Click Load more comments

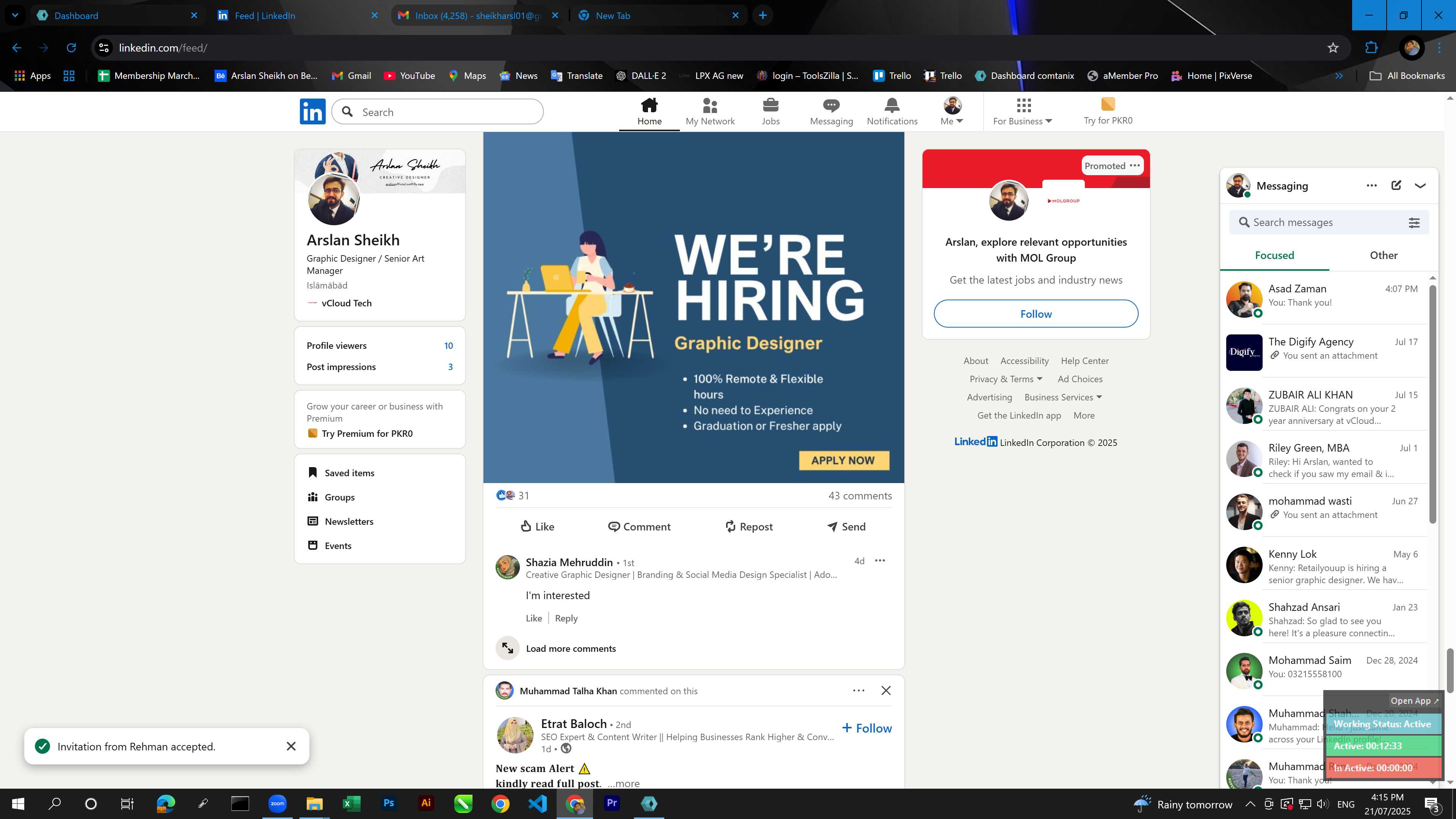pyautogui.click(x=571, y=648)
